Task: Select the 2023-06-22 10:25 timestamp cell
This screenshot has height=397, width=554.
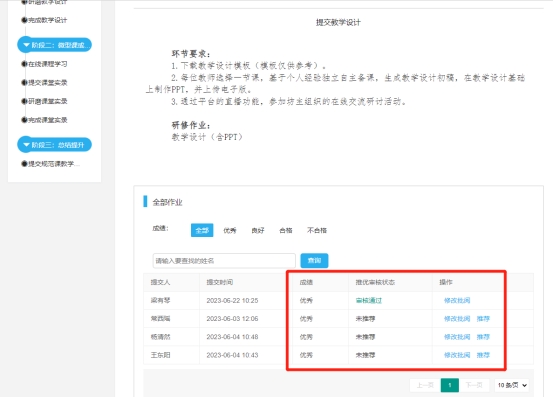Action: point(232,301)
